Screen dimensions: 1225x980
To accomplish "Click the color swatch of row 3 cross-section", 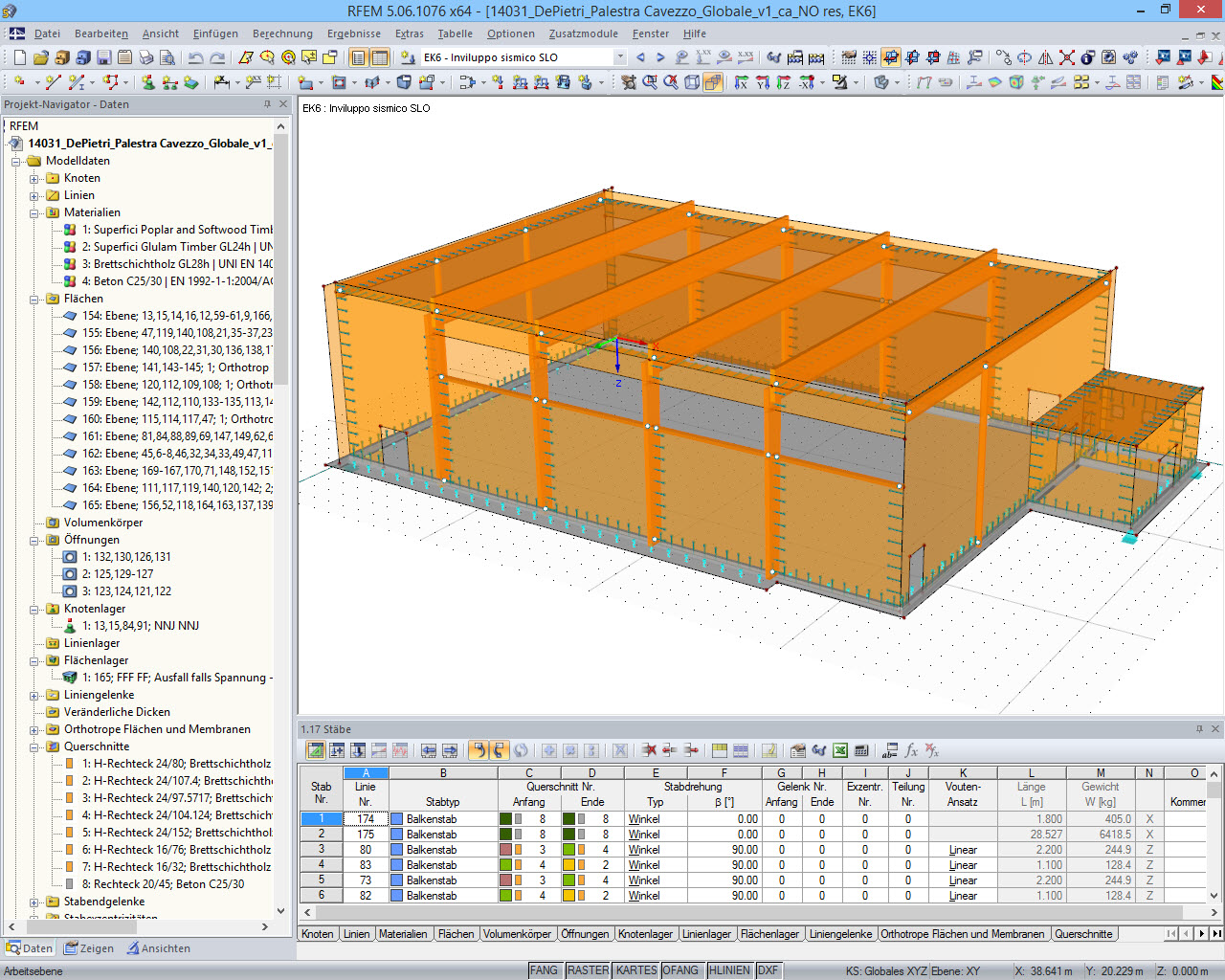I will (x=507, y=849).
